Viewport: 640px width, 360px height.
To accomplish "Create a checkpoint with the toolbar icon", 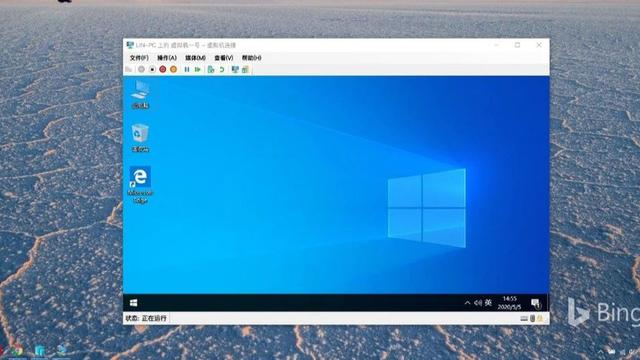I will point(211,69).
